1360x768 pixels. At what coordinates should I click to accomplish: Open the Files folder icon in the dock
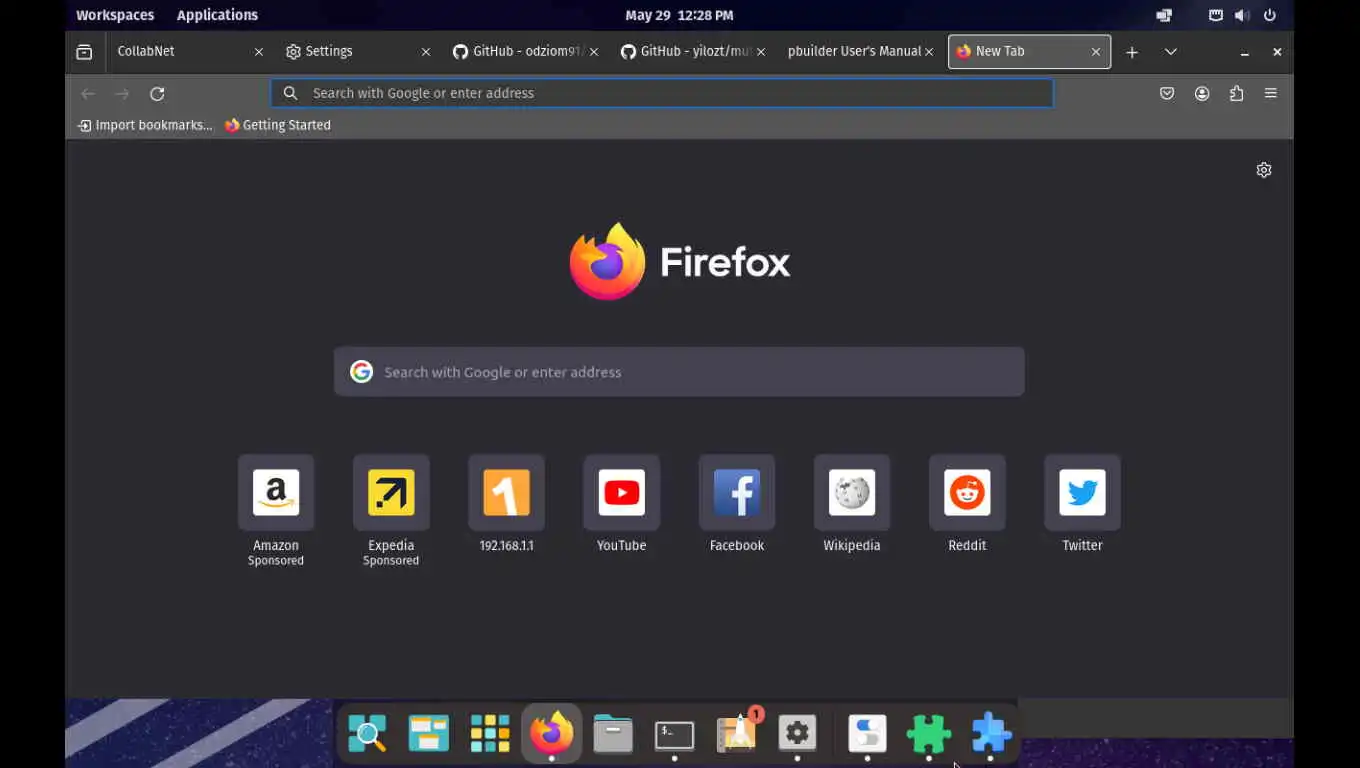(x=613, y=734)
